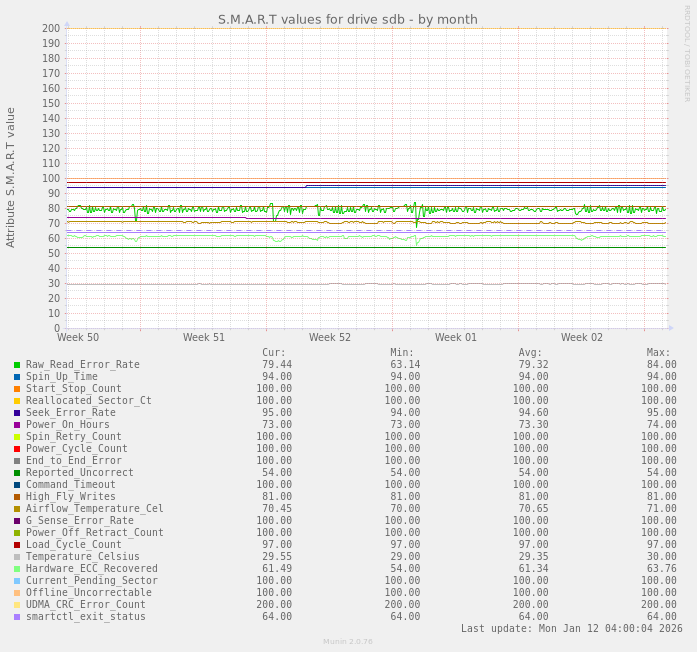This screenshot has width=697, height=652.
Task: Select the Reallocated_Sector_Ct legend label
Action: point(88,400)
